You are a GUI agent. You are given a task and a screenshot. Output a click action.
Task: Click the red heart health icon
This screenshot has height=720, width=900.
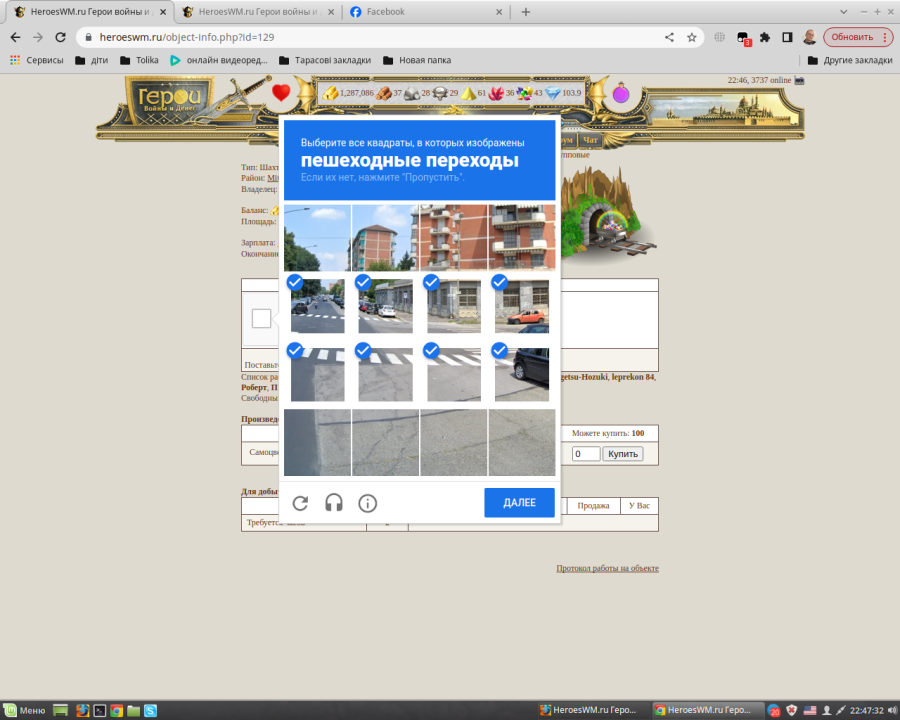281,93
